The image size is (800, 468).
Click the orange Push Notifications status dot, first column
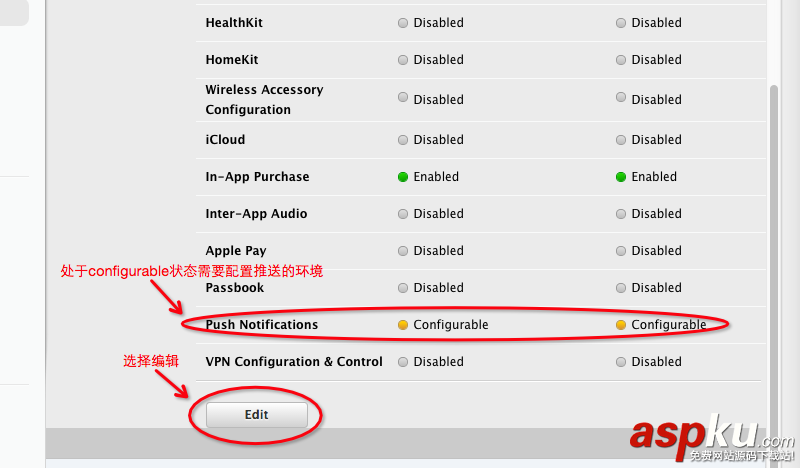(x=403, y=325)
